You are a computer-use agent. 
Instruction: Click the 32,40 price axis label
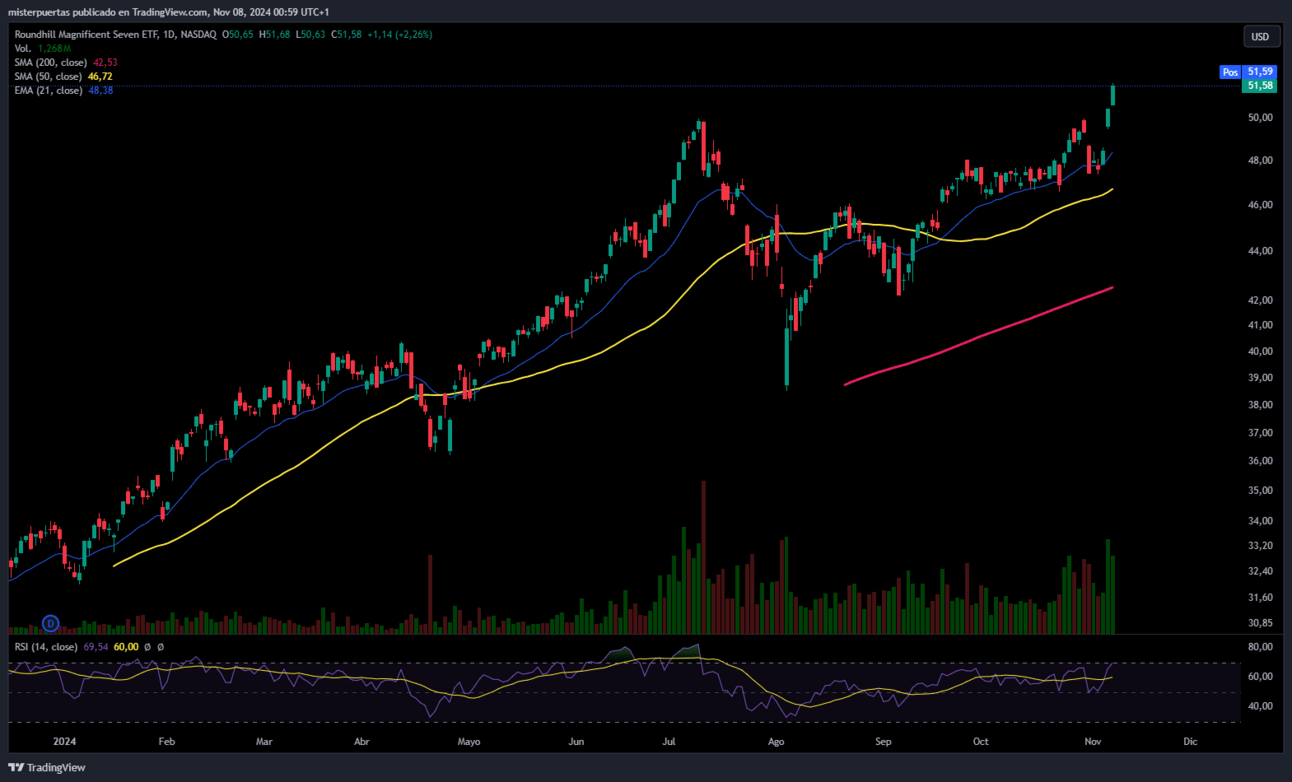tap(1260, 571)
